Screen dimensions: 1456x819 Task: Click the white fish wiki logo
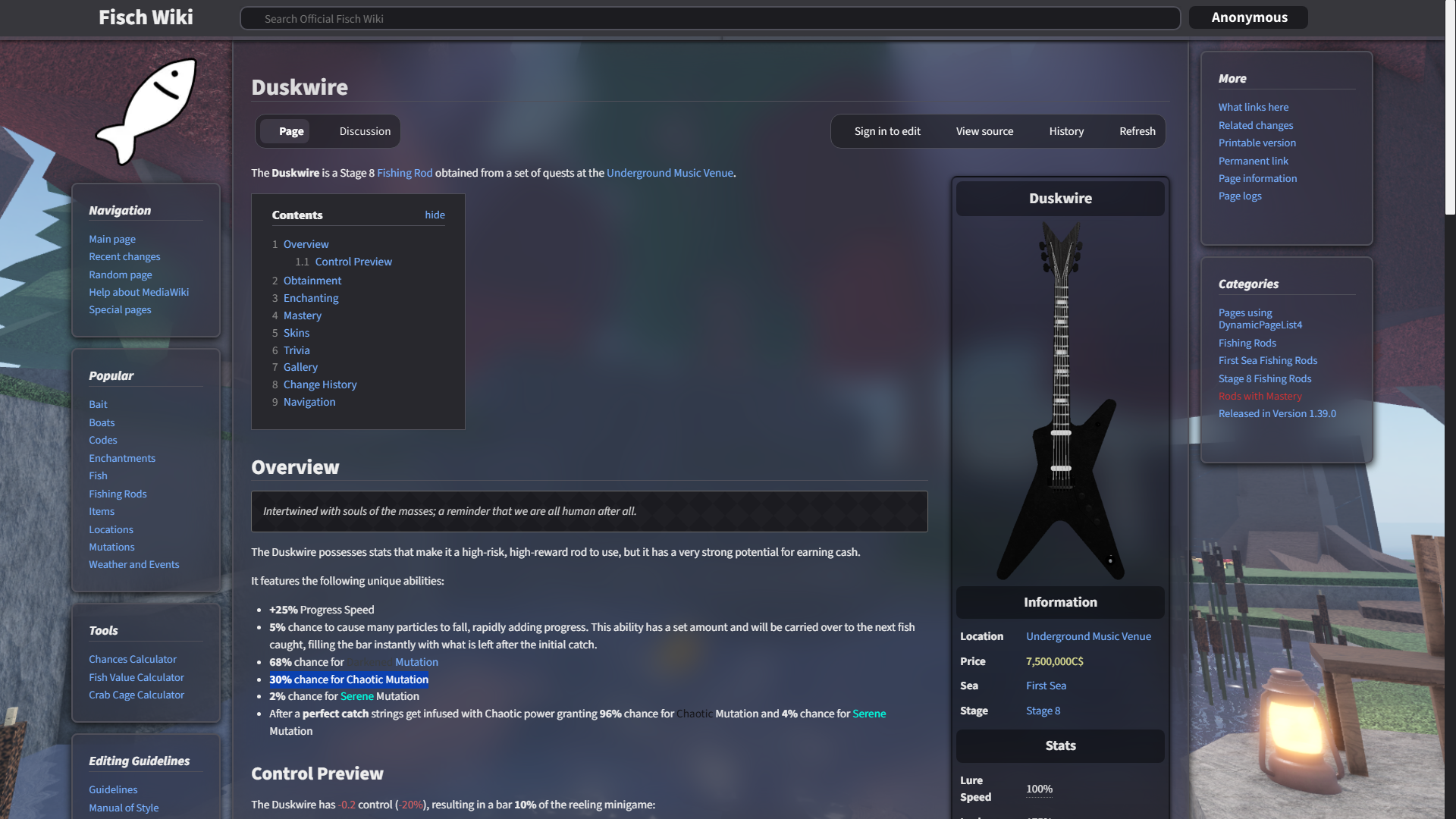click(146, 111)
